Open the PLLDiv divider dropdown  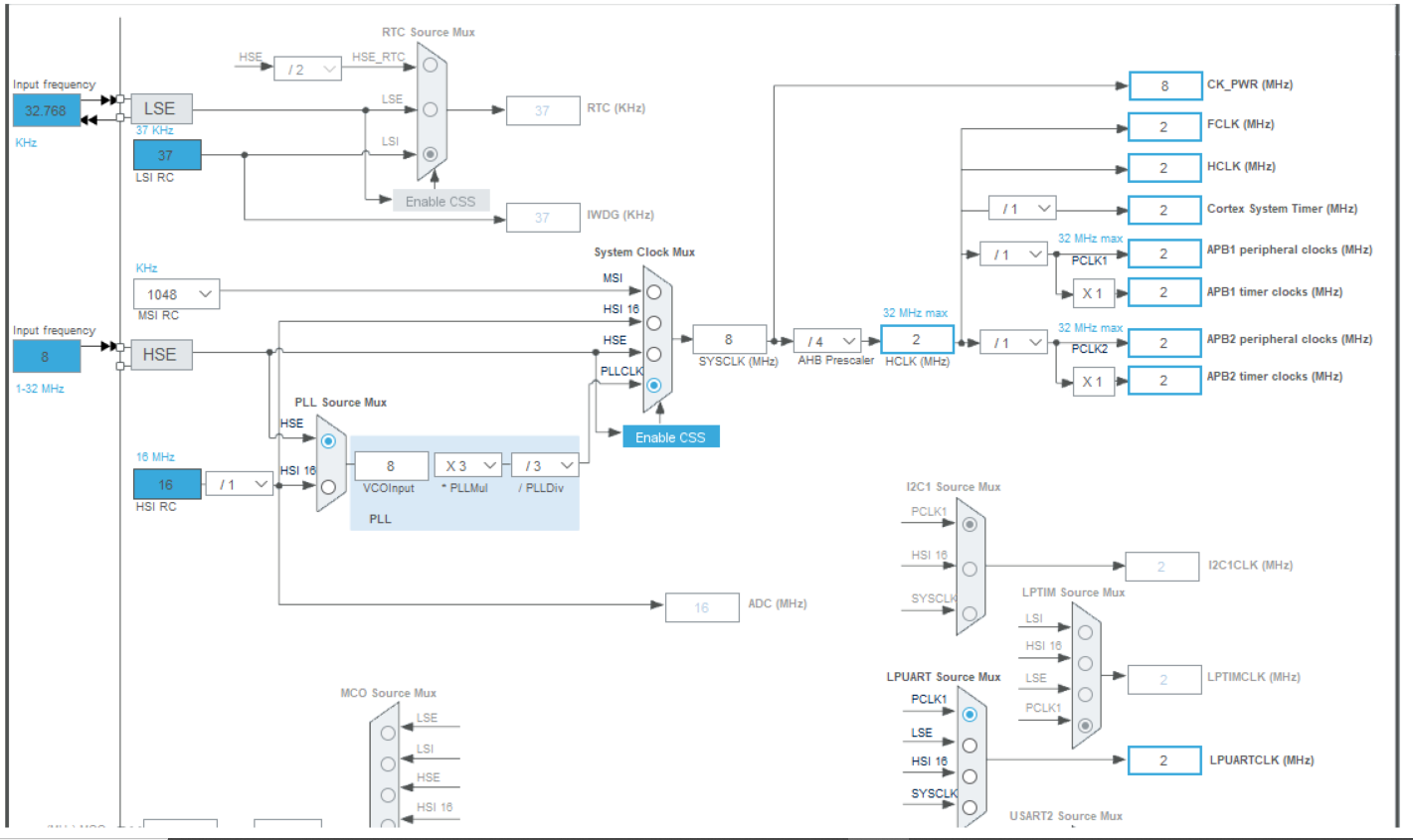(545, 465)
